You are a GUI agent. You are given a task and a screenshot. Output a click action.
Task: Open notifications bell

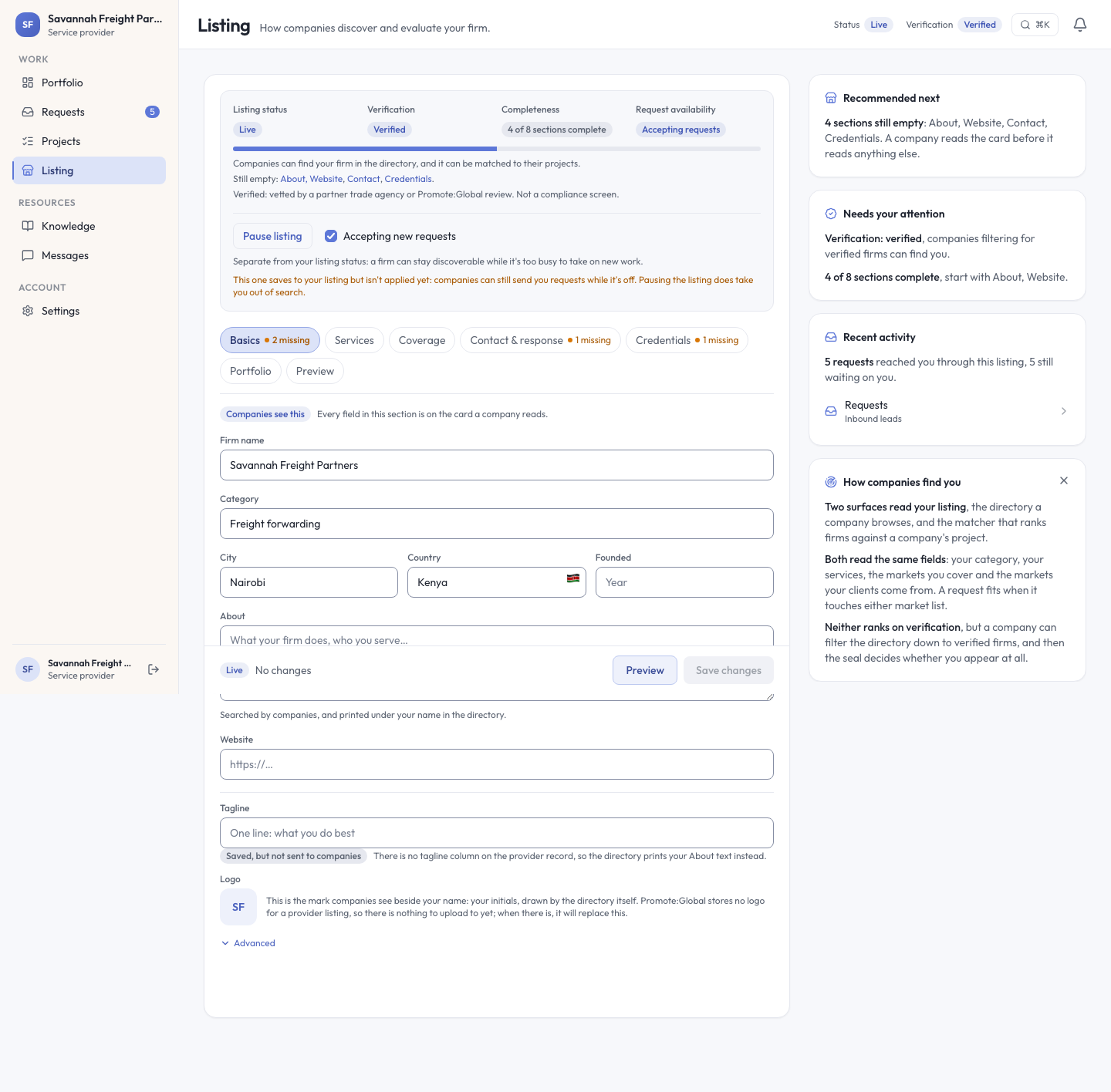tap(1080, 25)
